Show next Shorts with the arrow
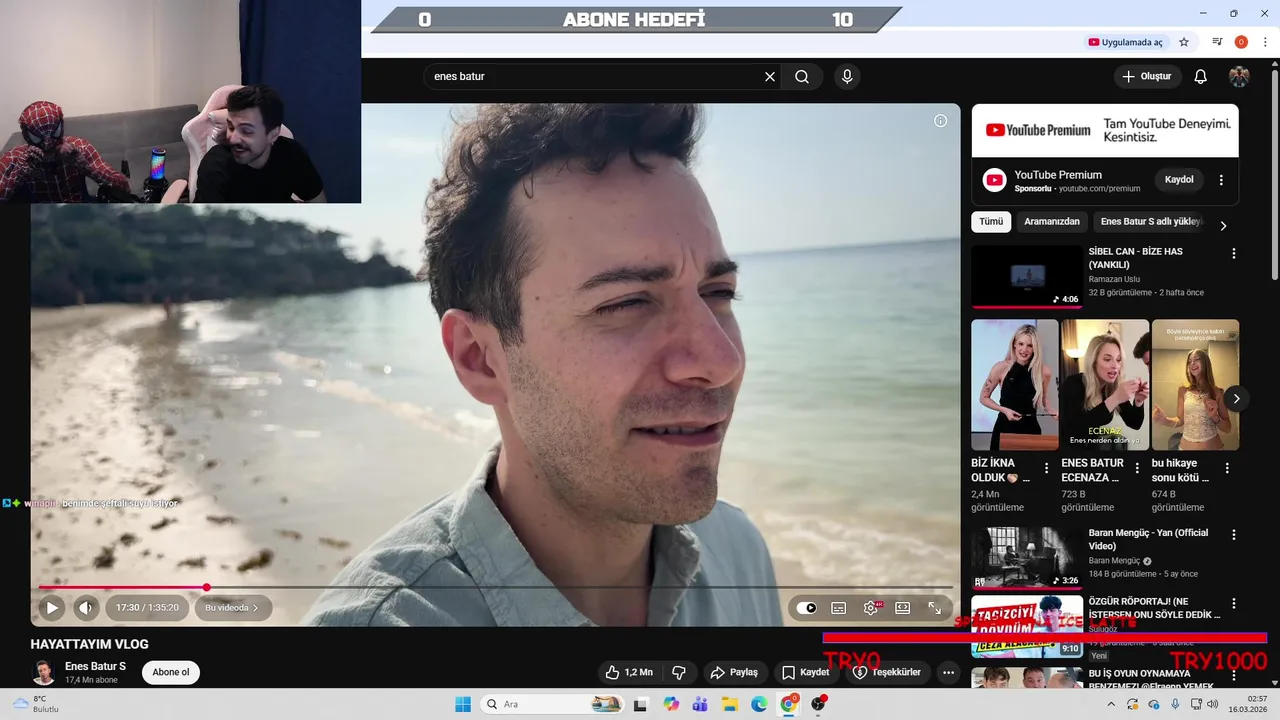1280x720 pixels. click(x=1236, y=398)
